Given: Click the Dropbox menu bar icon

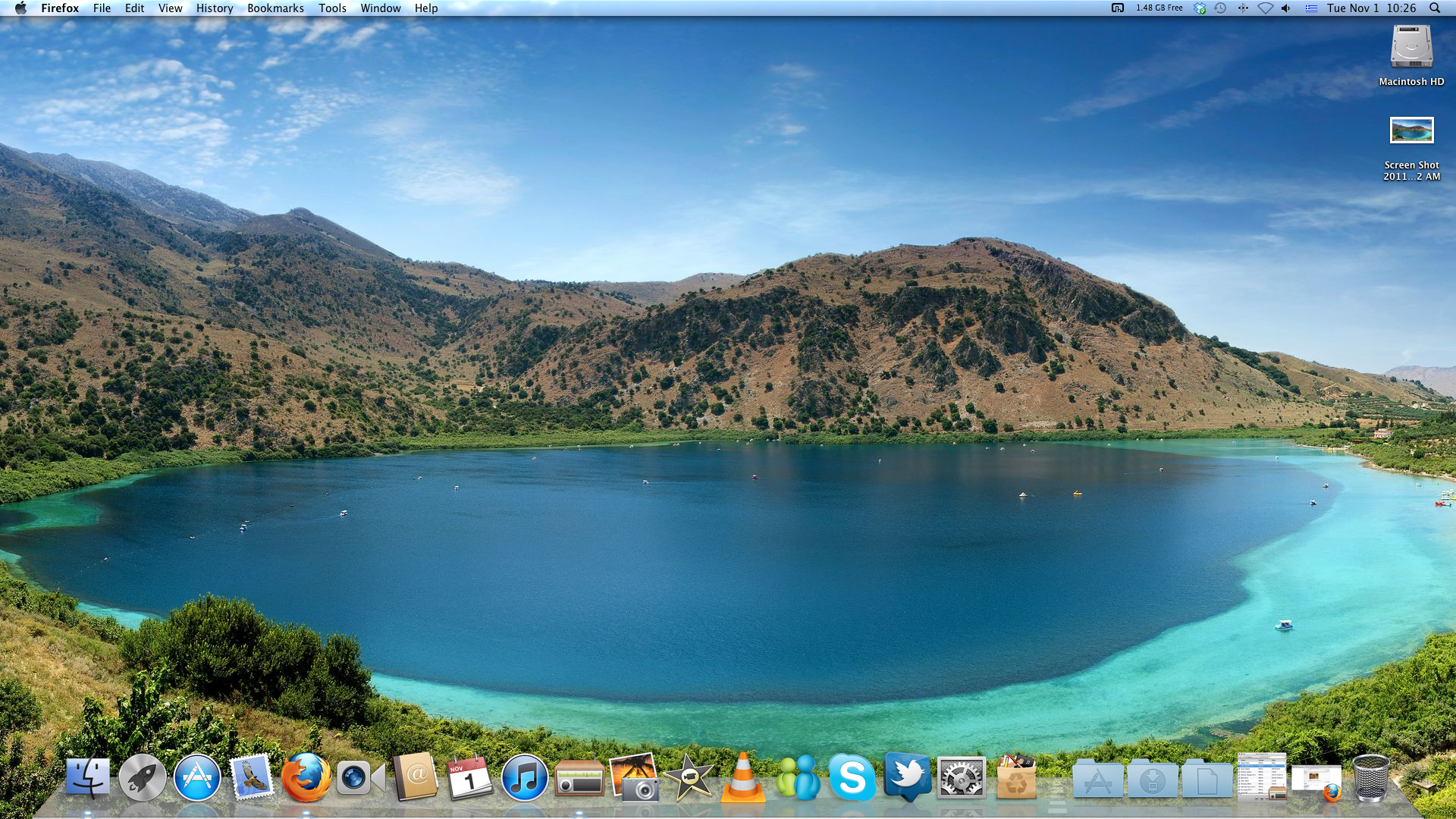Looking at the screenshot, I should tap(1200, 8).
